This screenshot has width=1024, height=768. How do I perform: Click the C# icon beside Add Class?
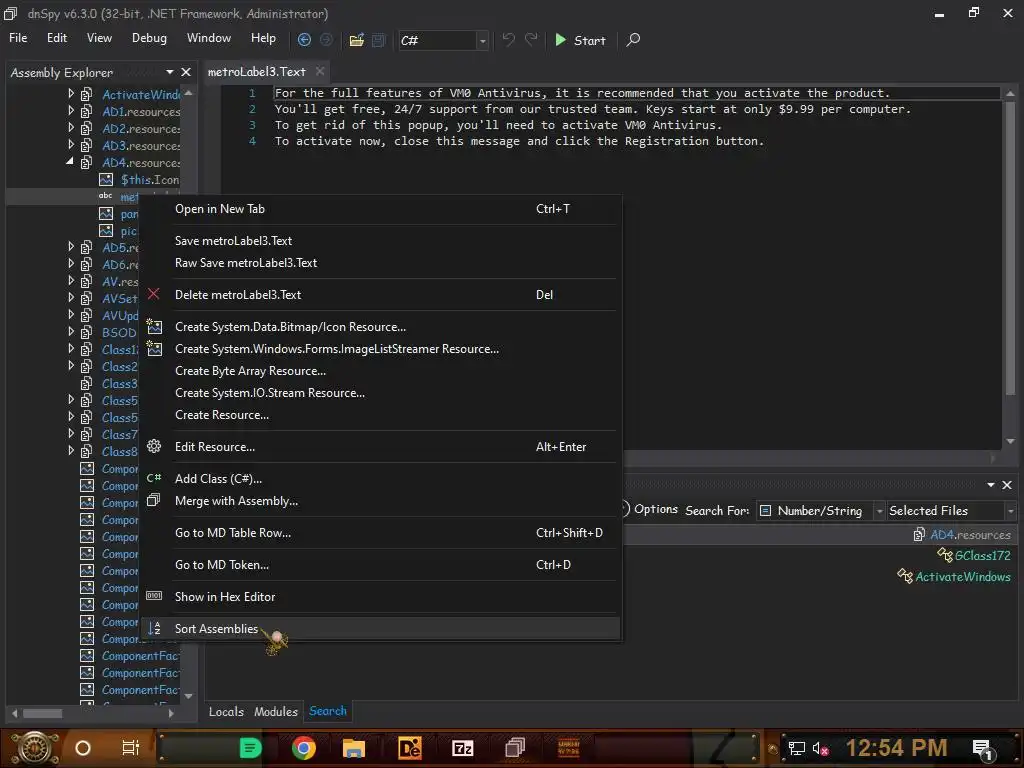[x=154, y=479]
